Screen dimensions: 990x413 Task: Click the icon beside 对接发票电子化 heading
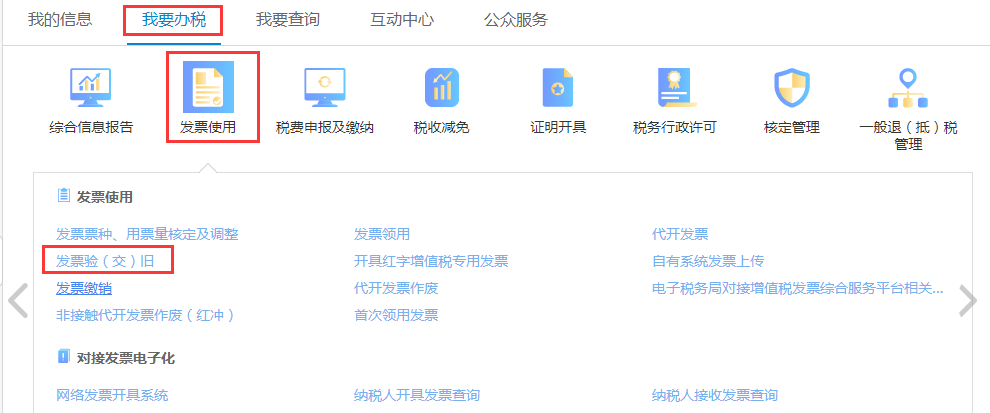point(63,357)
